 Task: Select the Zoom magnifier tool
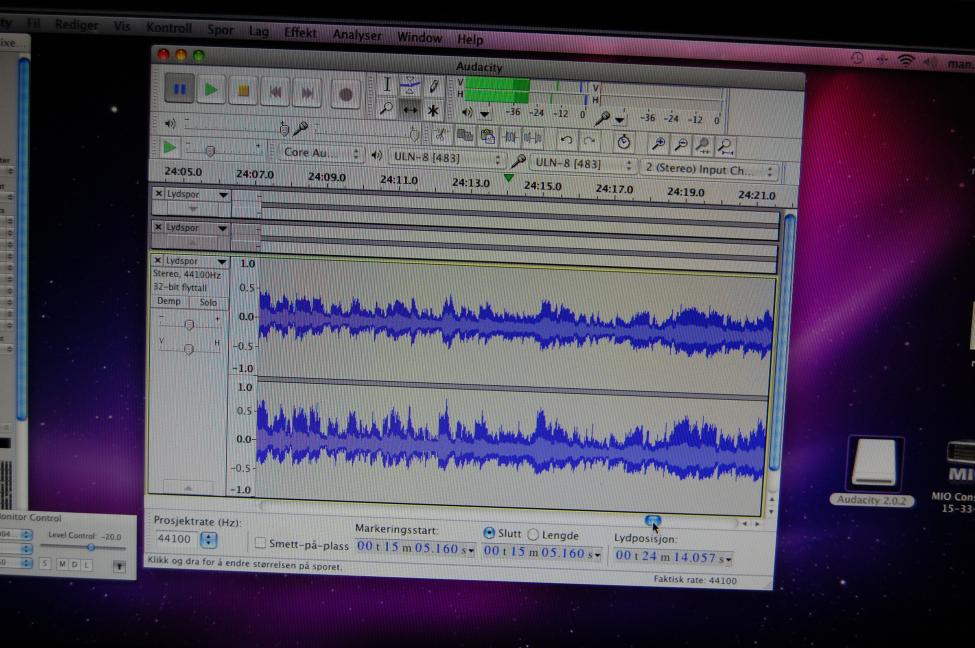coord(386,109)
